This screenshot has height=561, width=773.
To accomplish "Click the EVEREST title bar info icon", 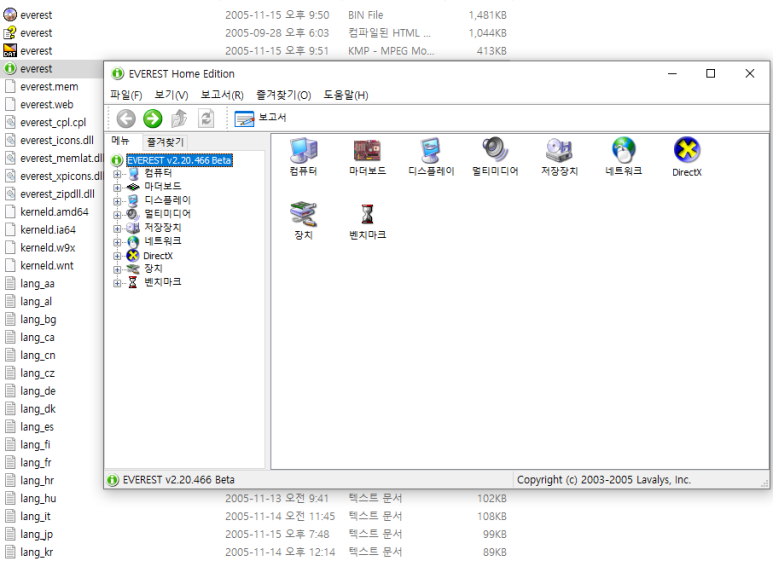I will pyautogui.click(x=117, y=74).
